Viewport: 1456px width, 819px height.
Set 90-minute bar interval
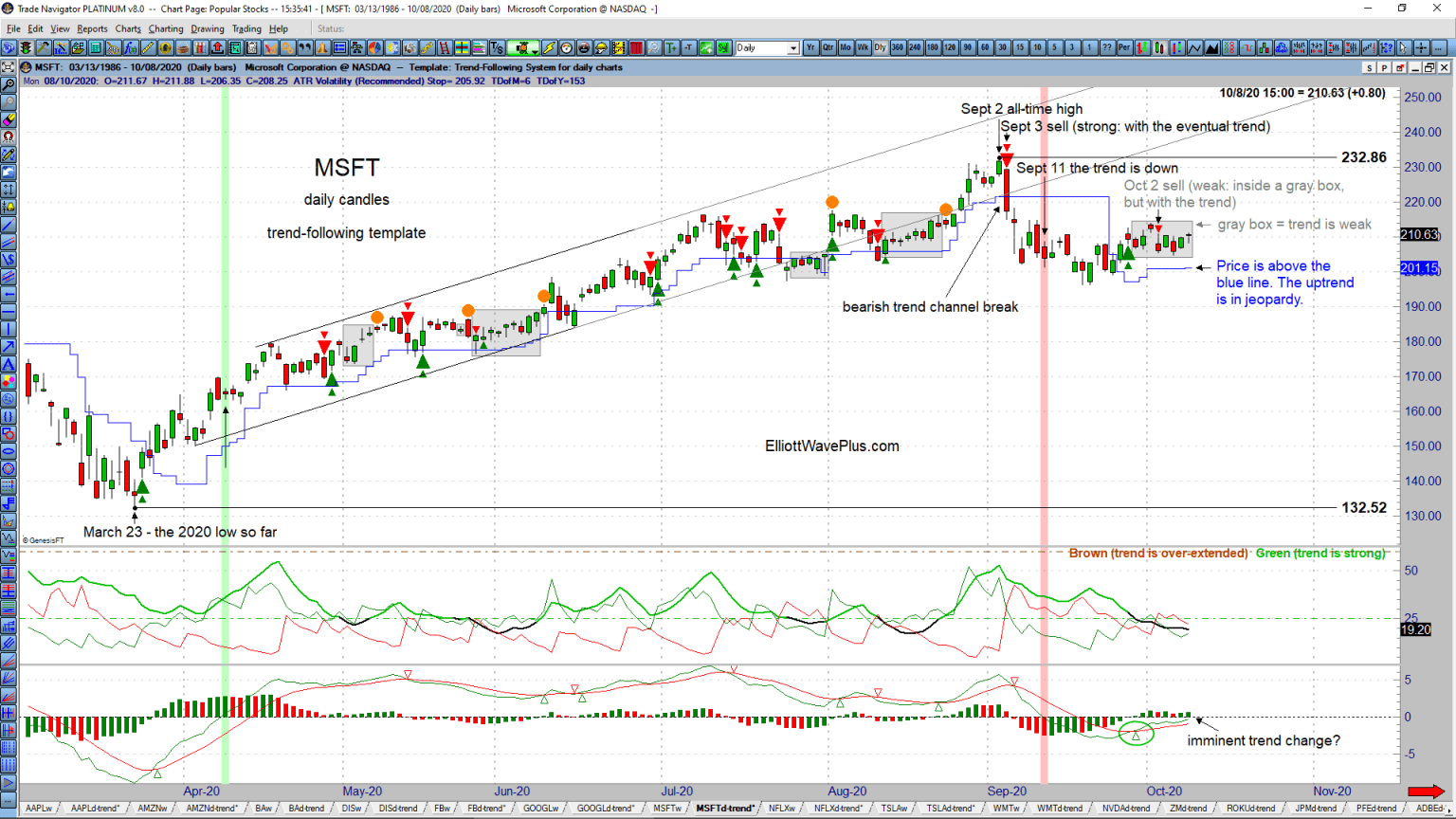pyautogui.click(x=967, y=47)
